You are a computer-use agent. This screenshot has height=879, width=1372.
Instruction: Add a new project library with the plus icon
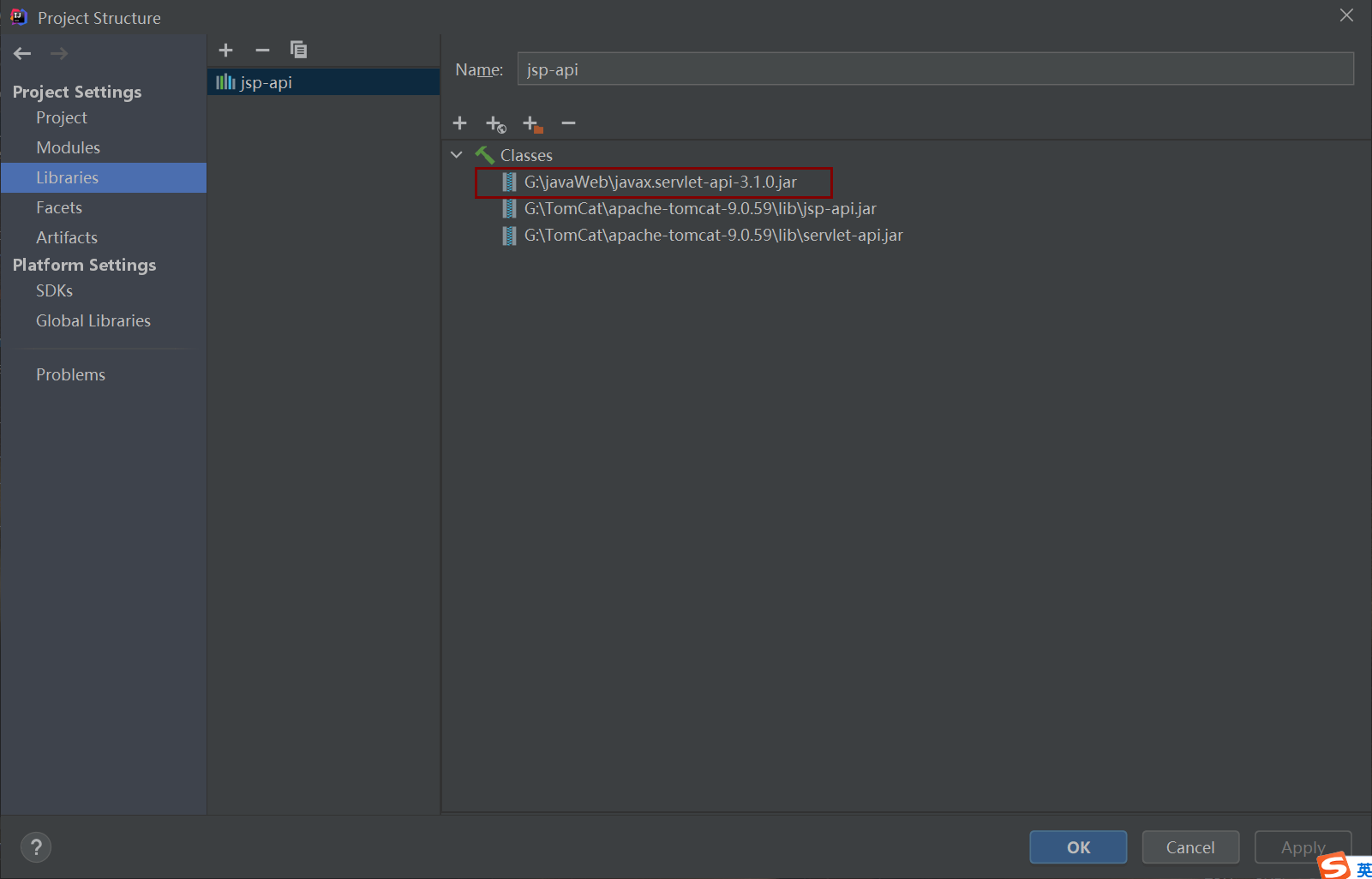225,50
